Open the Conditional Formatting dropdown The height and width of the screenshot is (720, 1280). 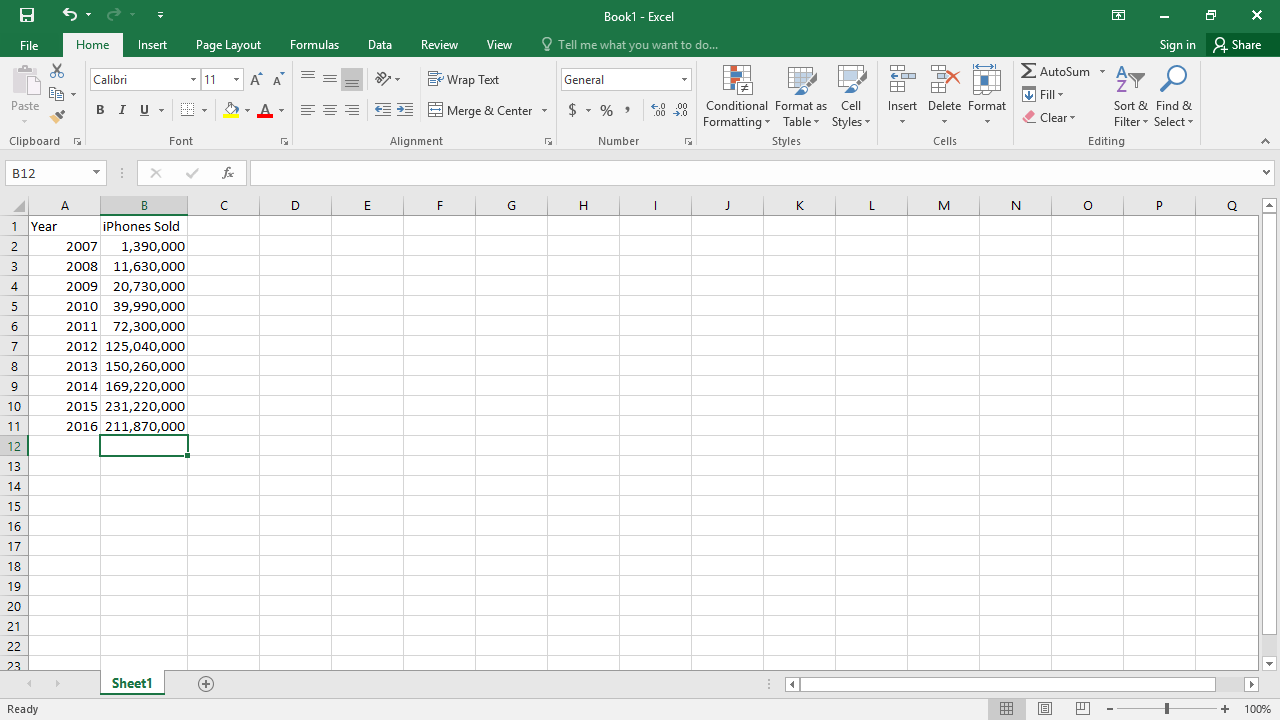(736, 96)
